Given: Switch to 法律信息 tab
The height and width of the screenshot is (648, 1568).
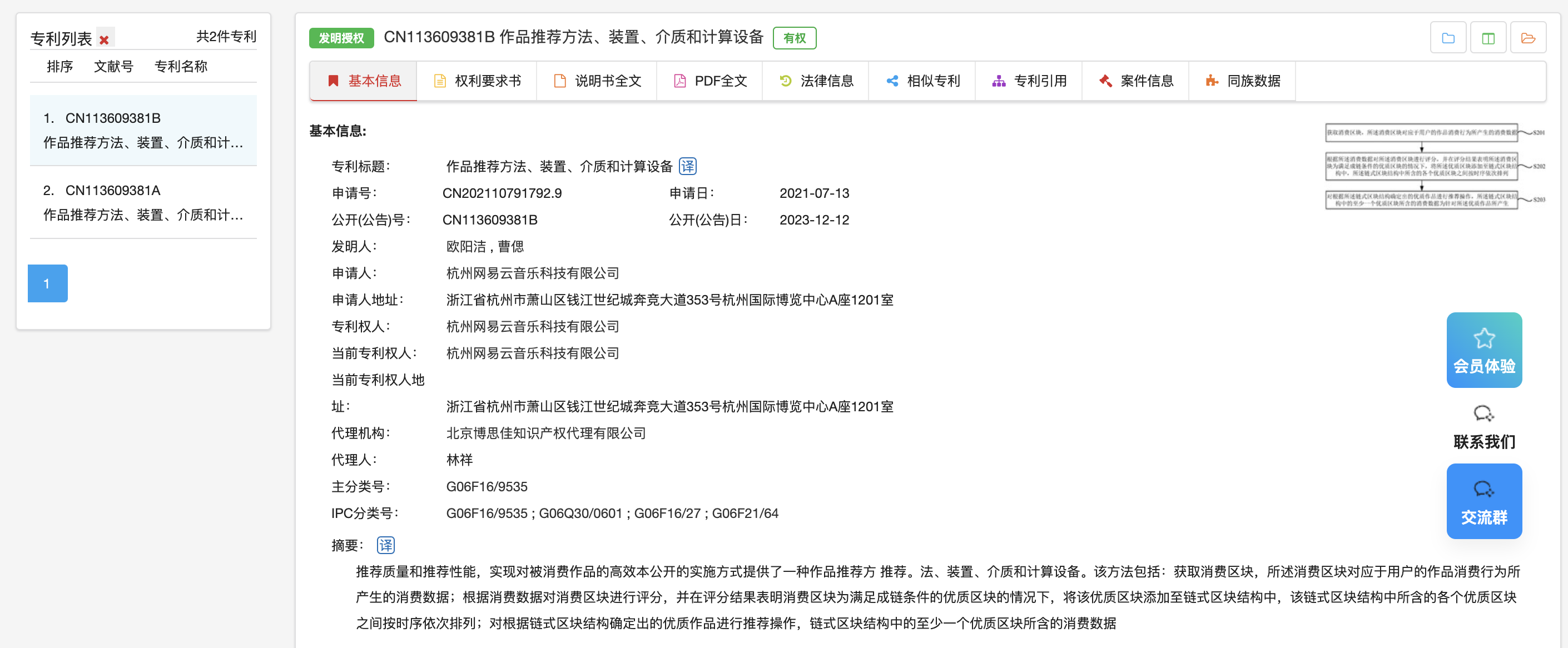Looking at the screenshot, I should [816, 81].
